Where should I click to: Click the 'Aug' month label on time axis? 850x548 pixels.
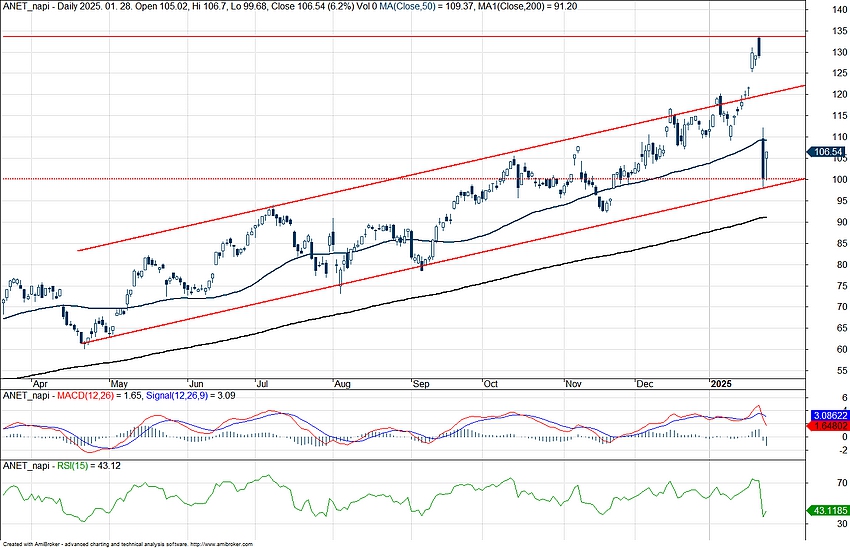pyautogui.click(x=343, y=384)
